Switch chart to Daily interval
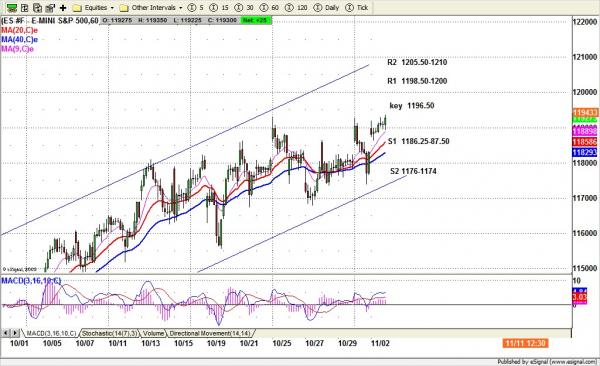Image resolution: width=600 pixels, height=366 pixels. tap(326, 7)
